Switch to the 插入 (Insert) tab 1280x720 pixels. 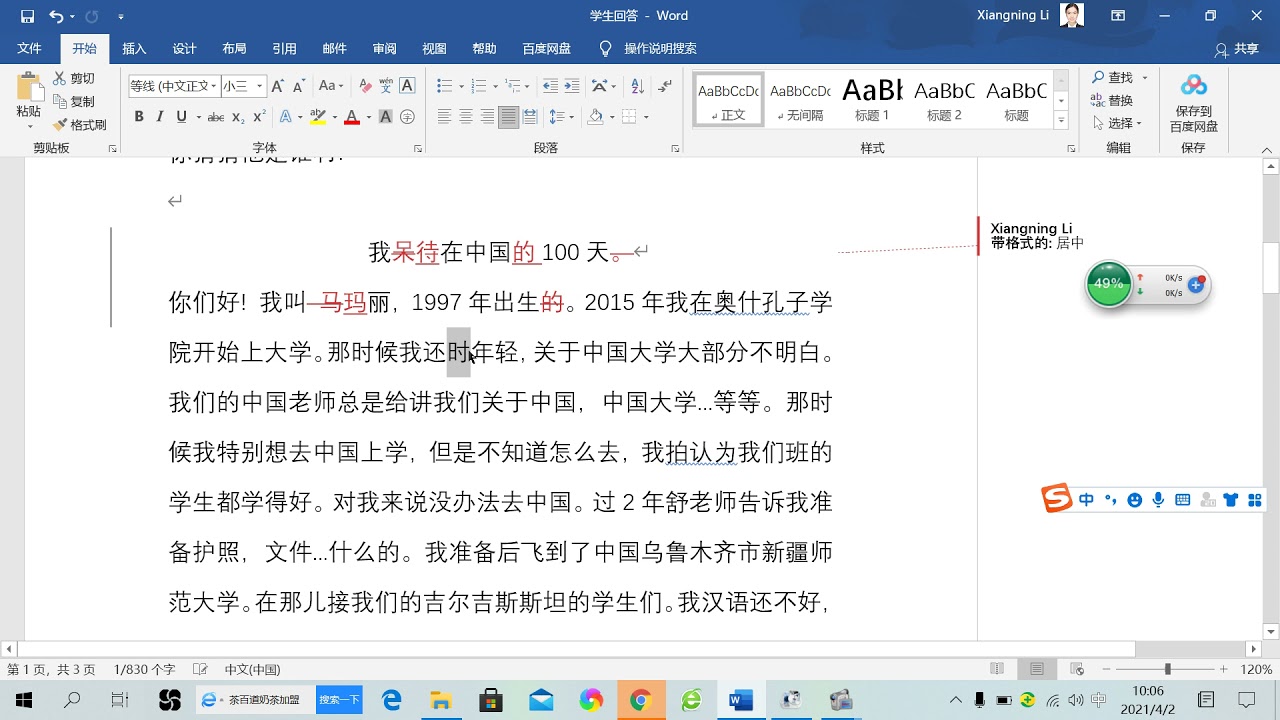pos(134,48)
